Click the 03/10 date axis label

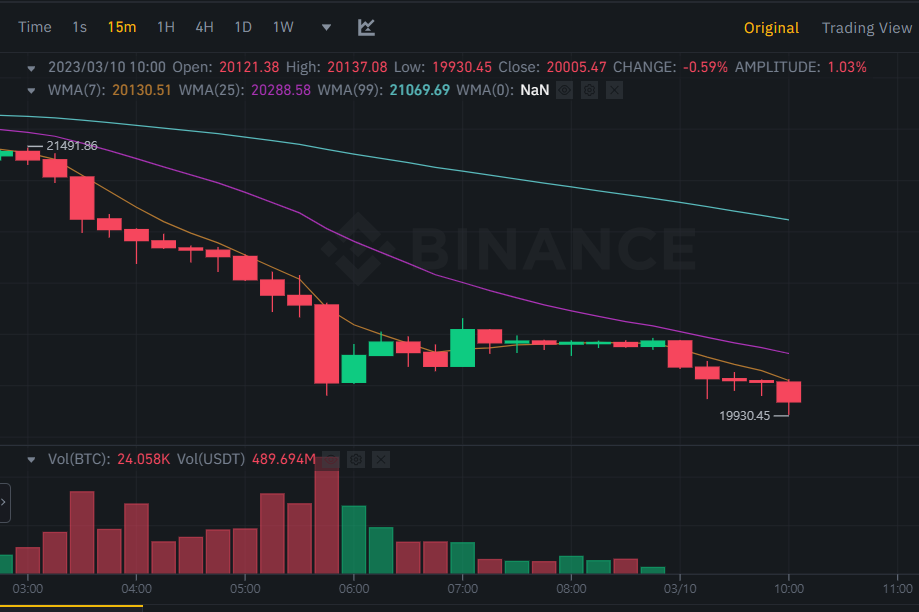[680, 589]
